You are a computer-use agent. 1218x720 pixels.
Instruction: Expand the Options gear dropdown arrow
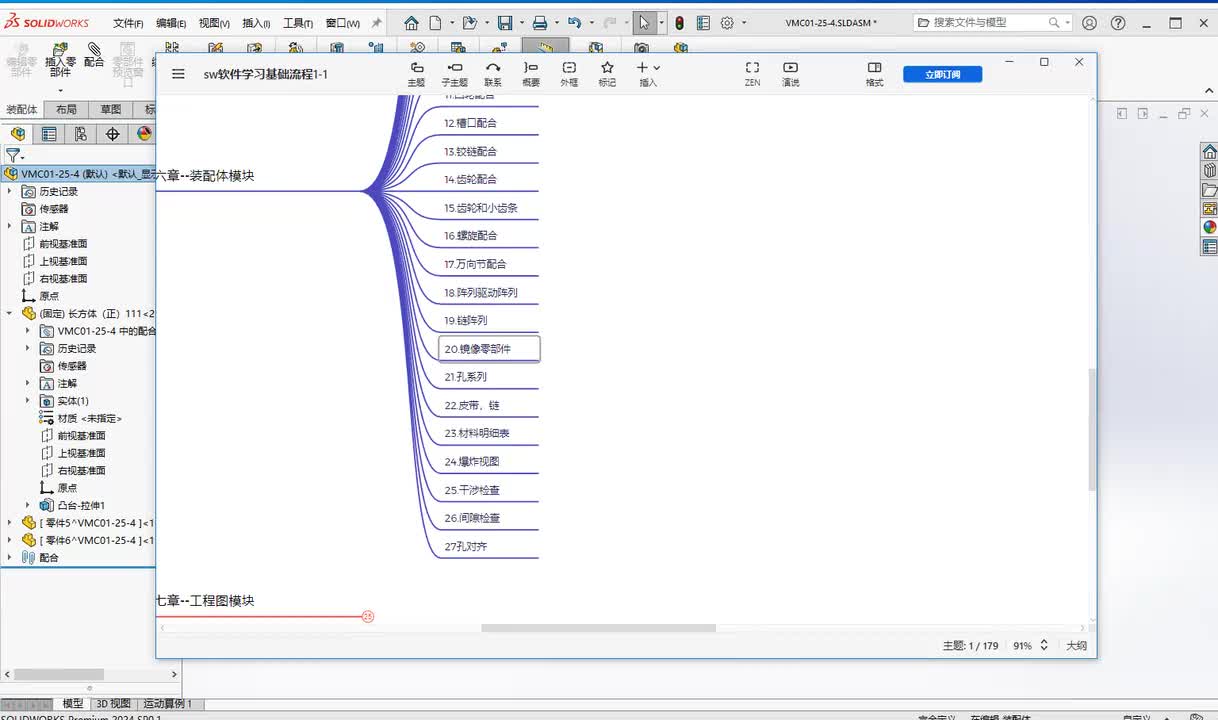(x=743, y=23)
